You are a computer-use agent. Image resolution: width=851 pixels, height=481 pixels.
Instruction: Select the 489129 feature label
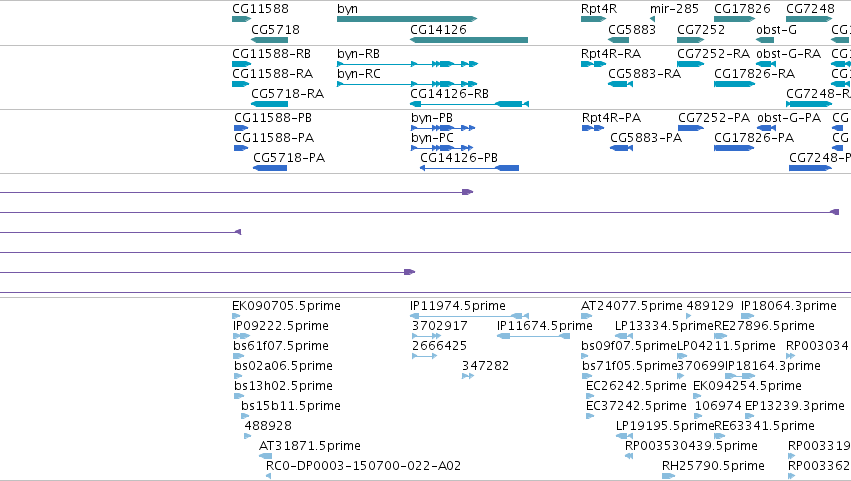point(710,306)
